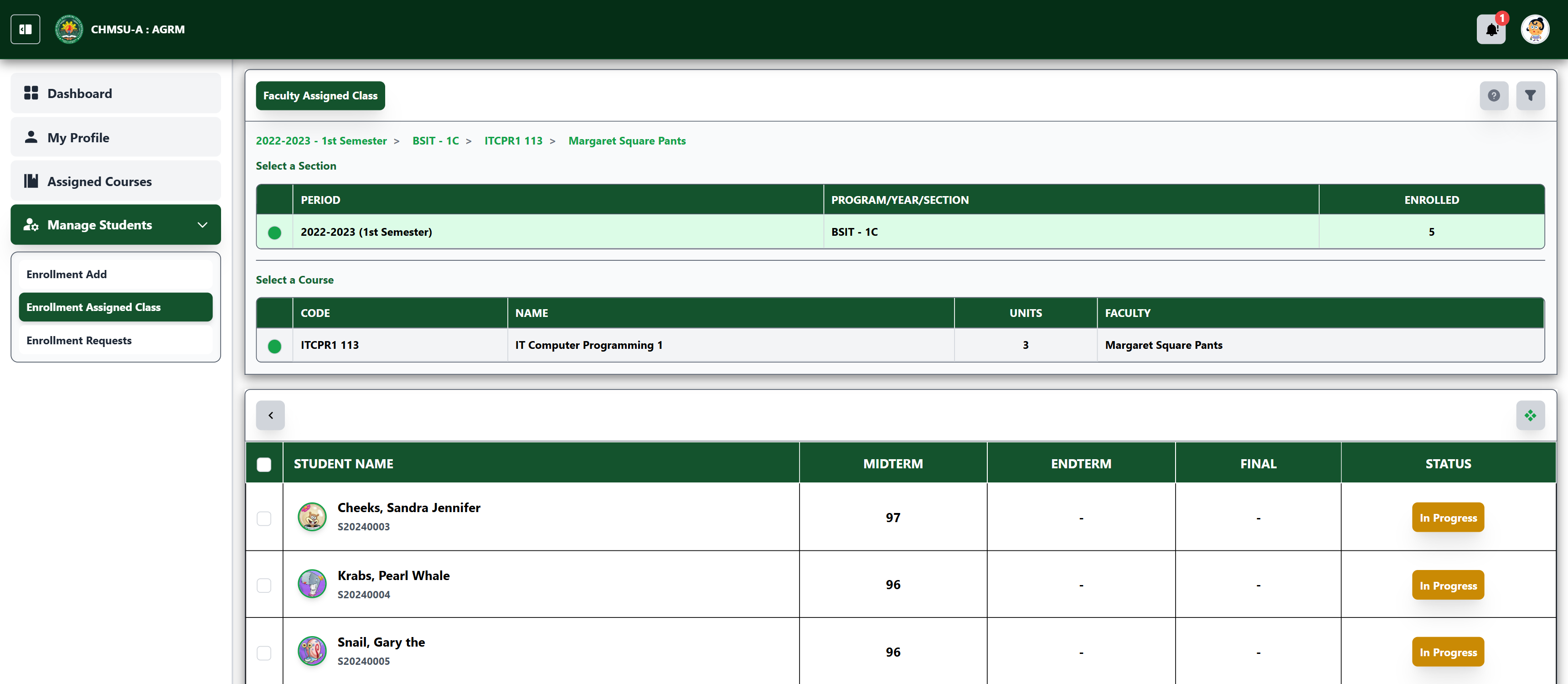Toggle the sidebar collapse icon
The height and width of the screenshot is (684, 1568).
pyautogui.click(x=25, y=29)
